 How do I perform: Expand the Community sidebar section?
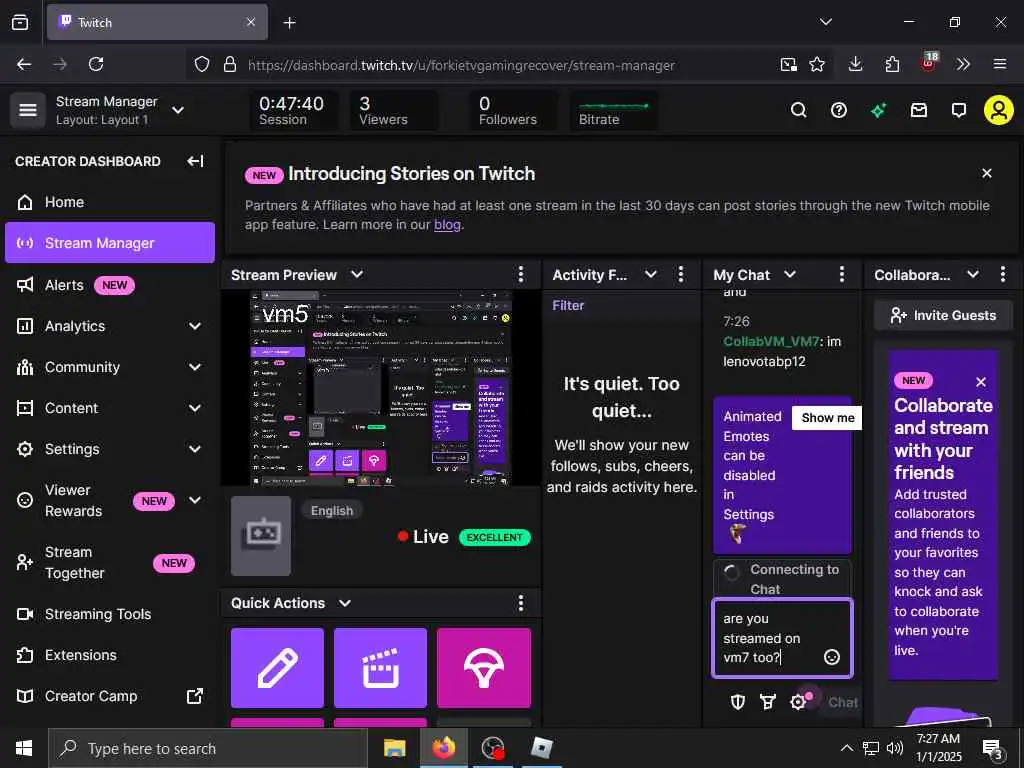point(195,366)
